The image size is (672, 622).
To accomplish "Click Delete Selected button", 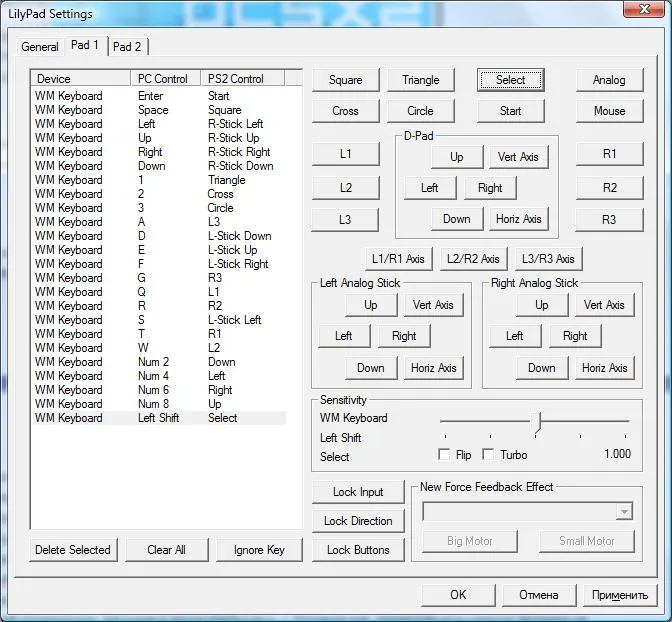I will point(73,550).
